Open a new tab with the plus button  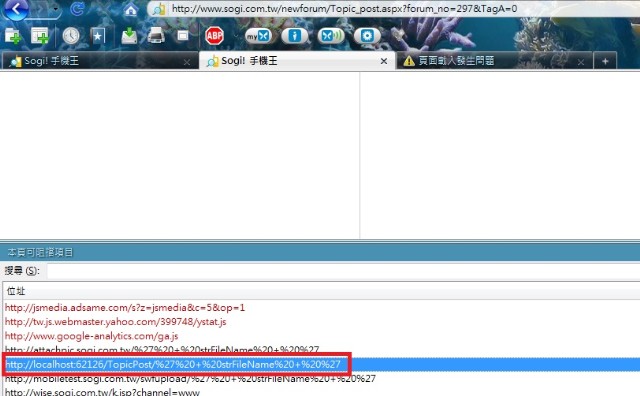coord(605,61)
